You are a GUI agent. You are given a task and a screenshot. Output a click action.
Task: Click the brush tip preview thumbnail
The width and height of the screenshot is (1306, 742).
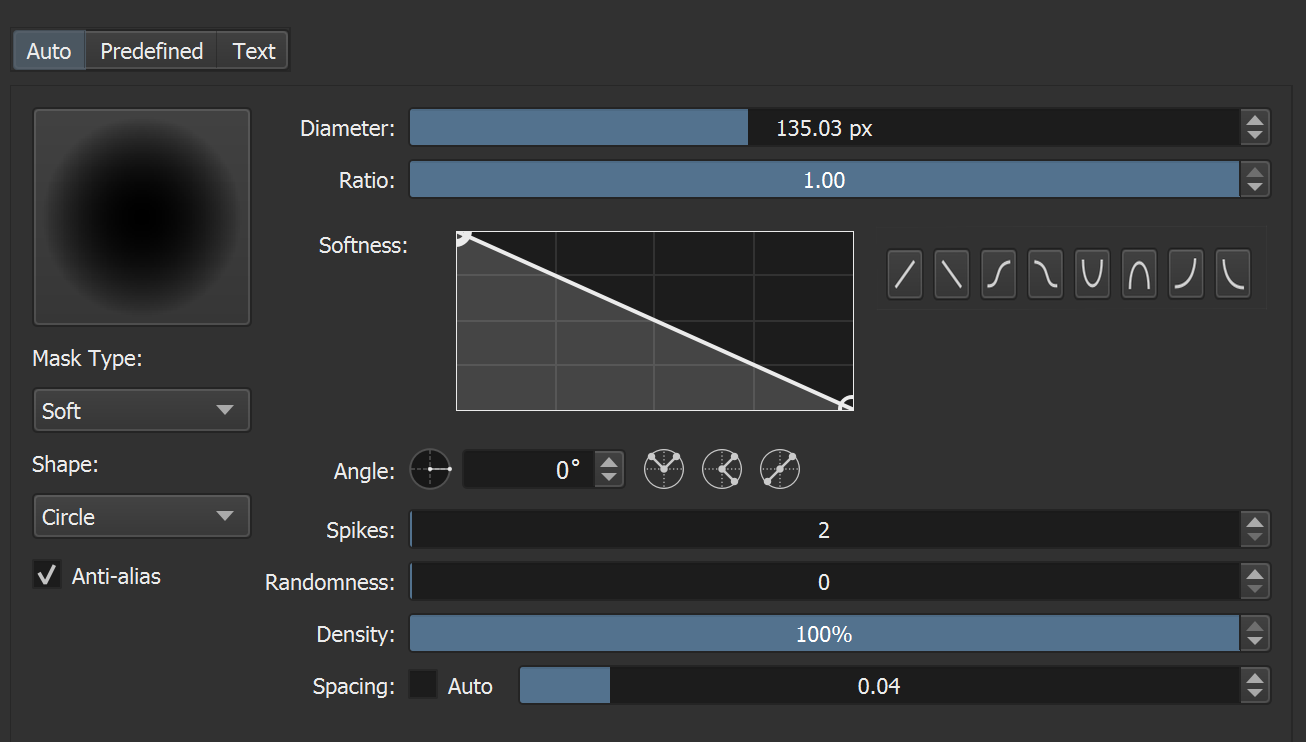[142, 217]
